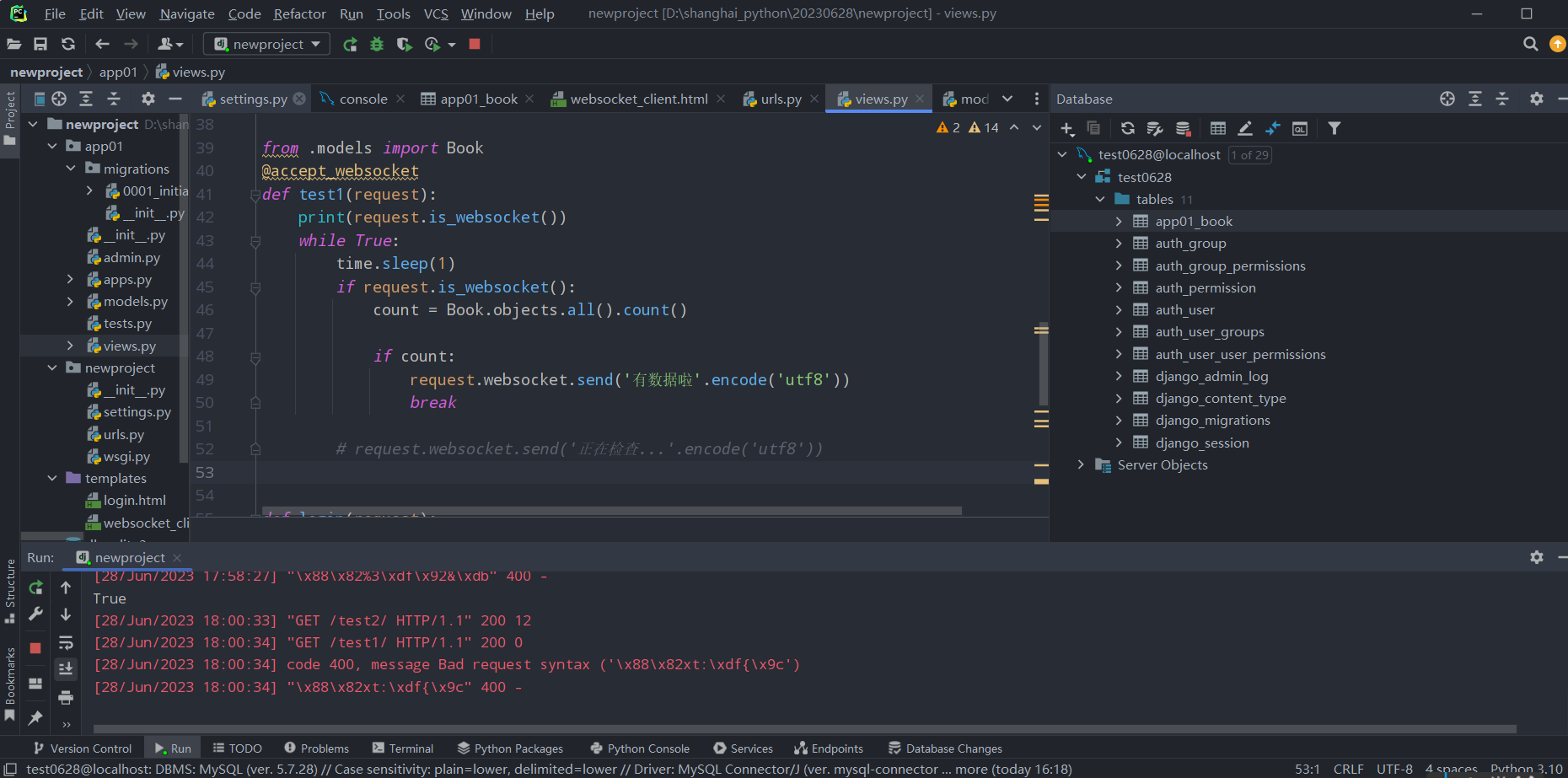Image resolution: width=1568 pixels, height=778 pixels.
Task: Select django_session table
Action: (x=1201, y=443)
